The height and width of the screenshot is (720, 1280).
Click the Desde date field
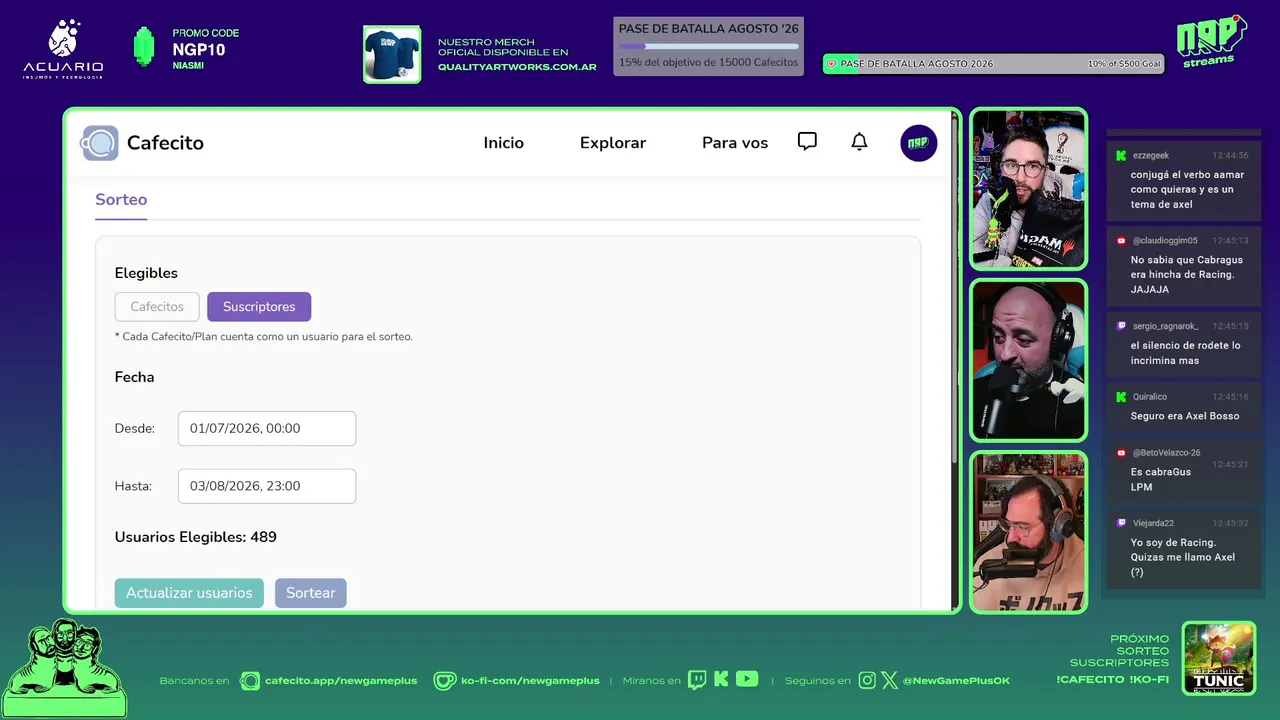point(267,428)
